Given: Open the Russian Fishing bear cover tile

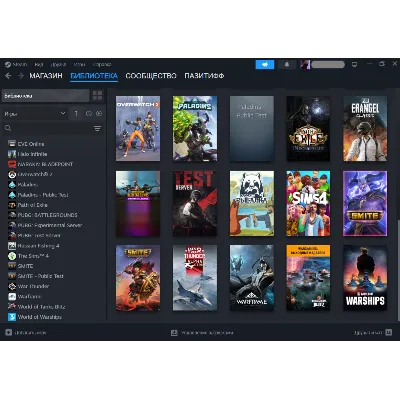Looking at the screenshot, I should [252, 203].
